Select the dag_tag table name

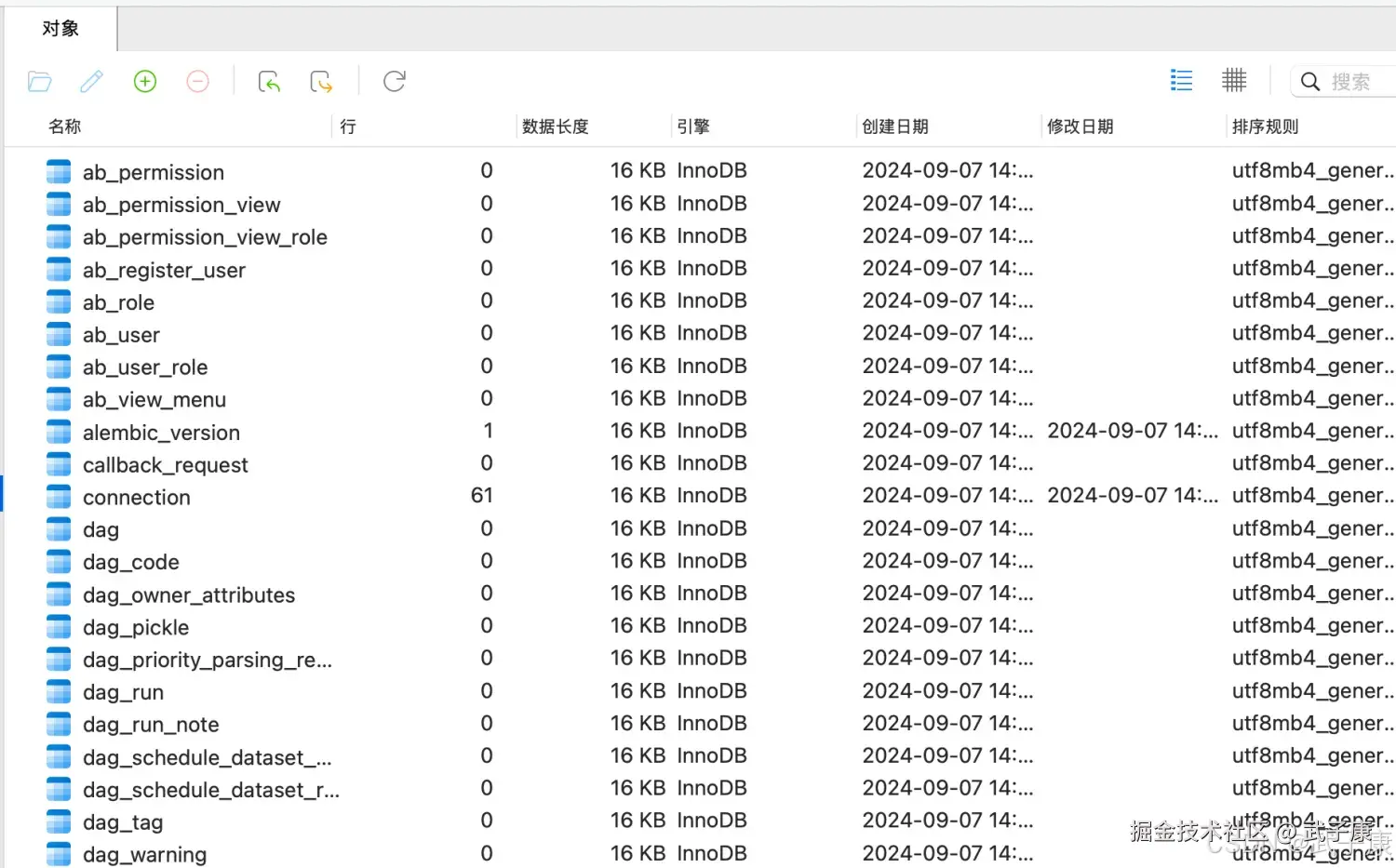[123, 822]
